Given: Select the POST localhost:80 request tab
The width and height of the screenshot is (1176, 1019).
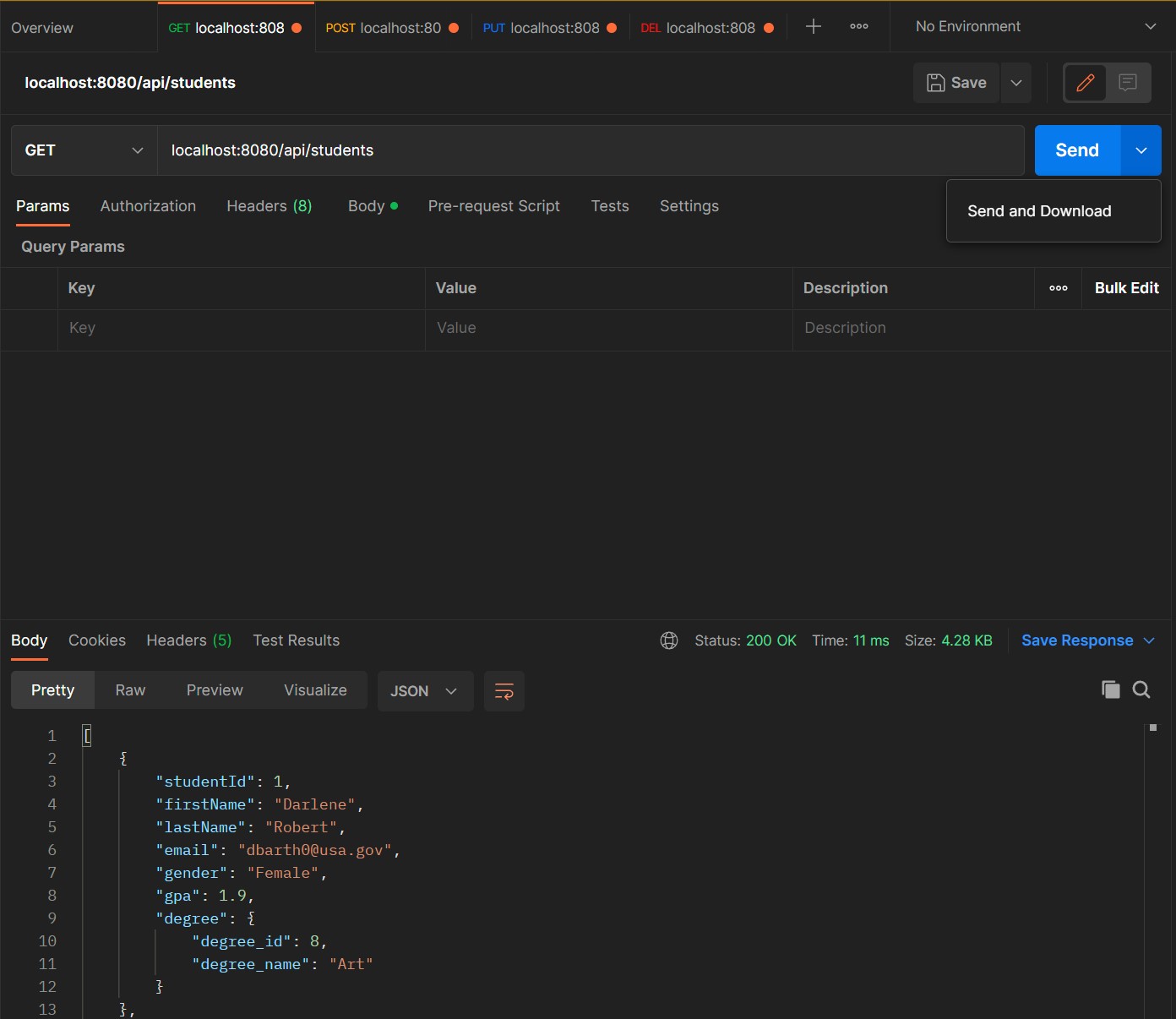Looking at the screenshot, I should 392,28.
